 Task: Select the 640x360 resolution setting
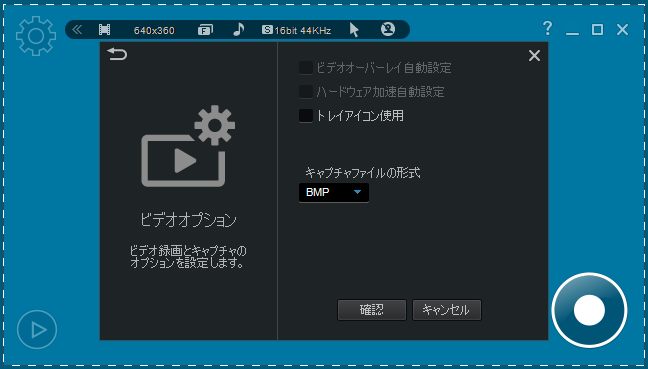tap(154, 30)
